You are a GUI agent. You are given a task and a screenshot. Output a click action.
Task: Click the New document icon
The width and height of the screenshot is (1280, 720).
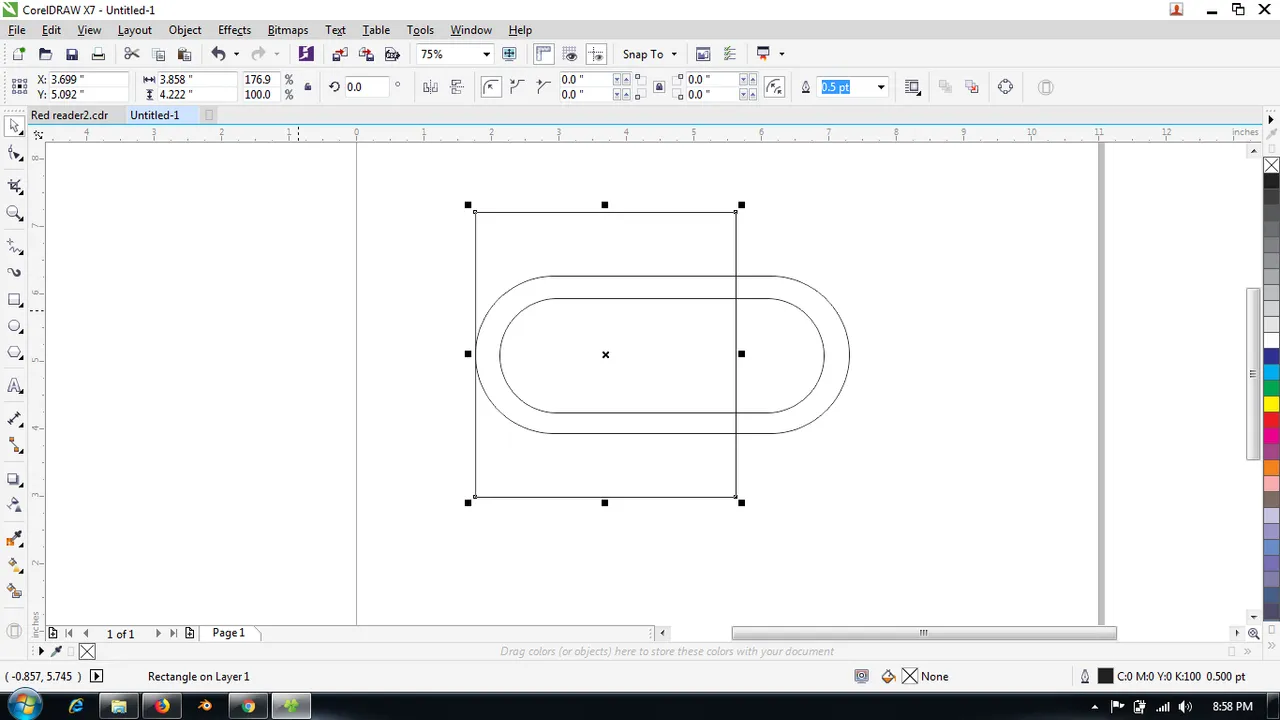coord(18,54)
